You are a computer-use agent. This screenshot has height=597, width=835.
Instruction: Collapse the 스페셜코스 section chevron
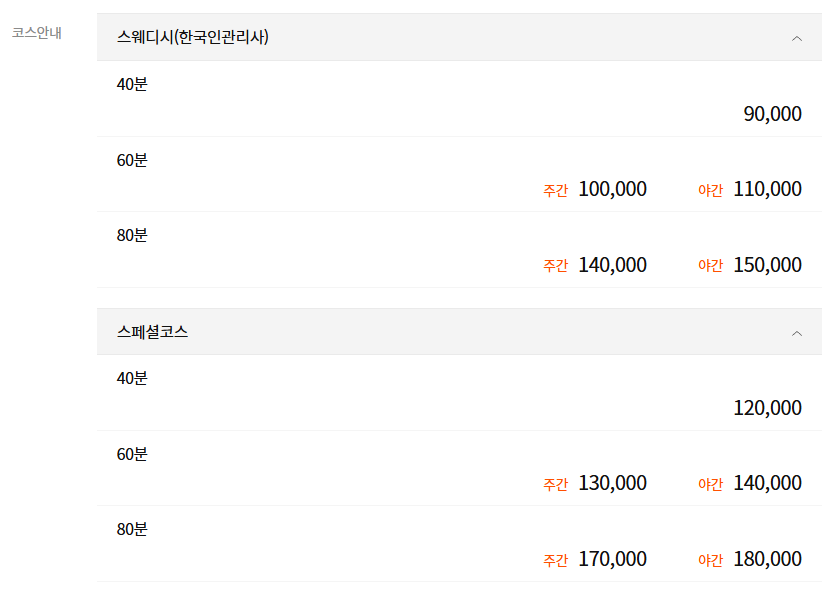click(797, 332)
